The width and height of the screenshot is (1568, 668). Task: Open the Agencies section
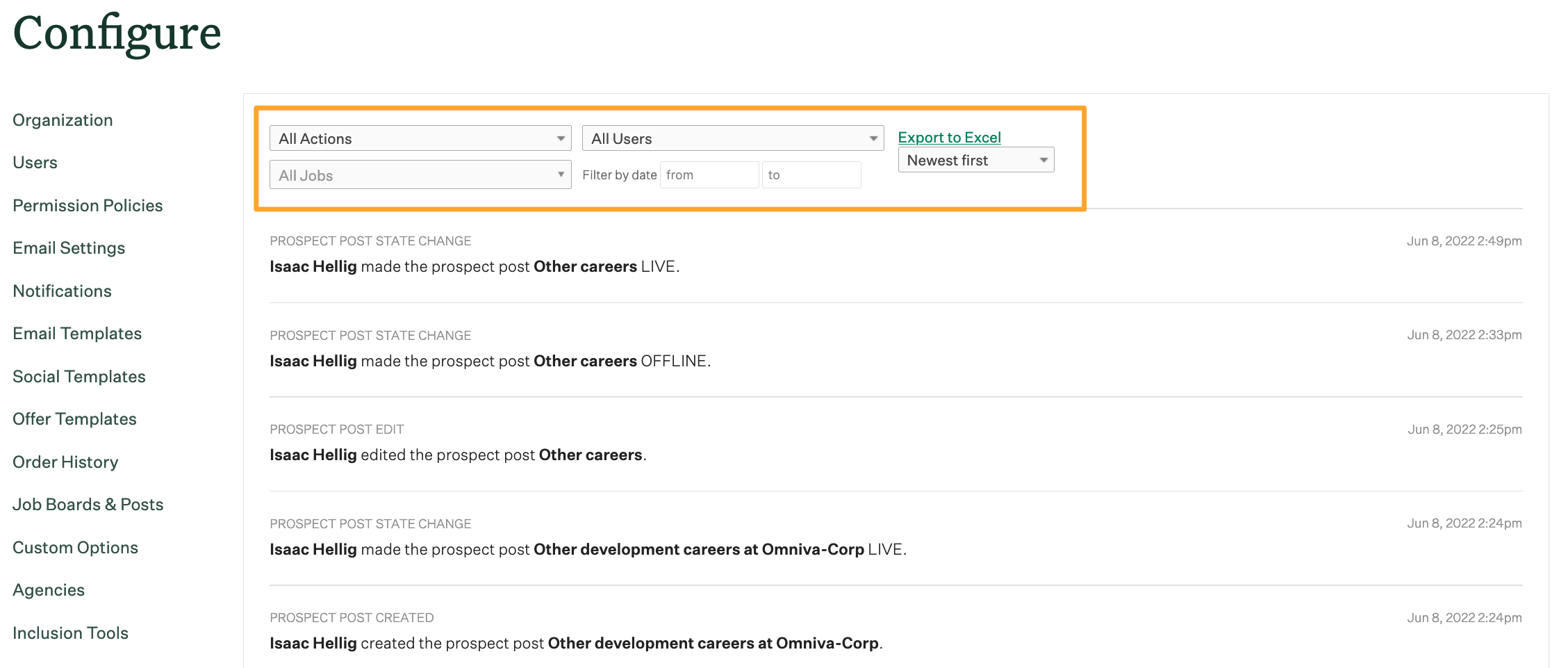(x=48, y=589)
